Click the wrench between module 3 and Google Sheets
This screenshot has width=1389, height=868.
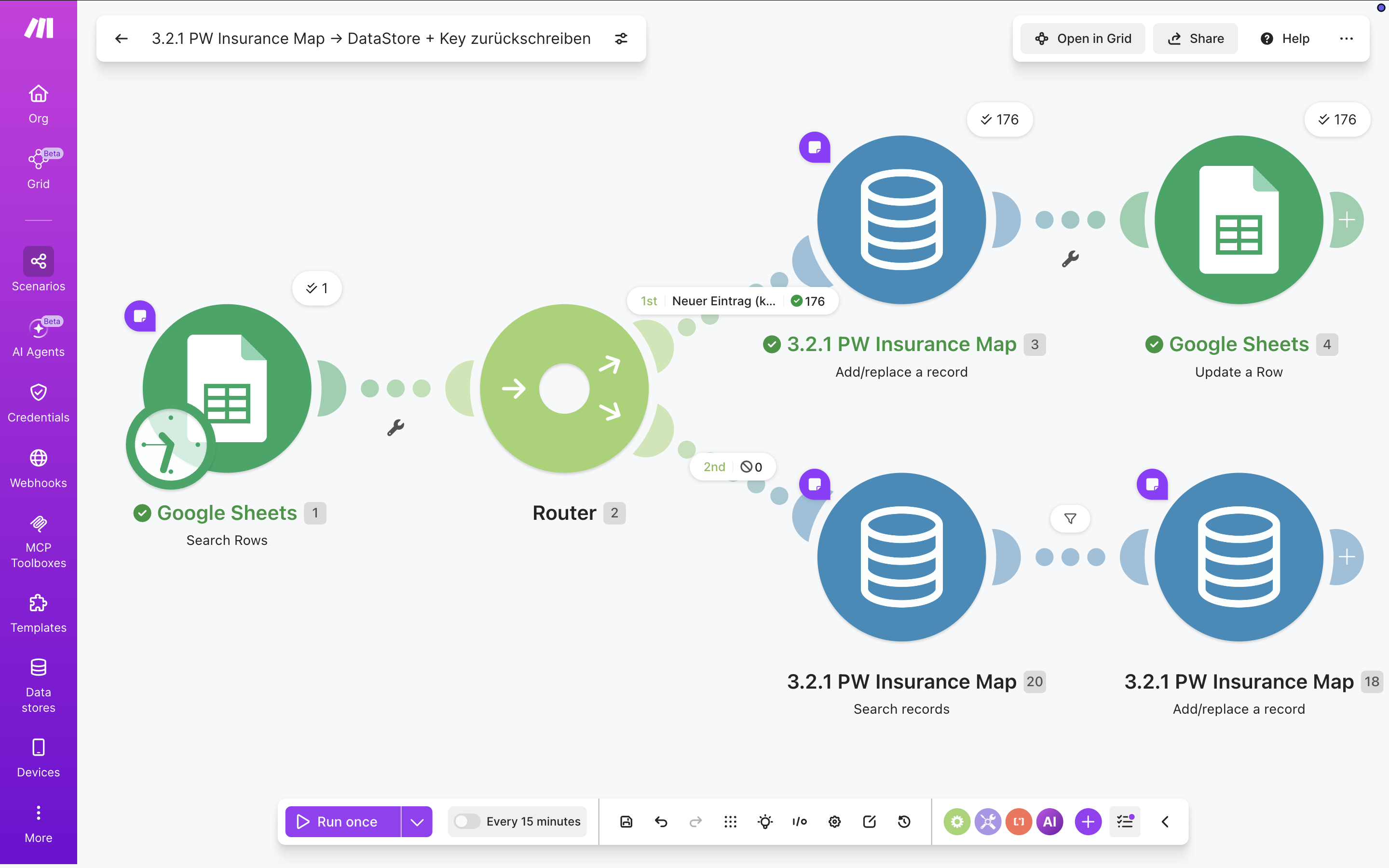pos(1071,259)
